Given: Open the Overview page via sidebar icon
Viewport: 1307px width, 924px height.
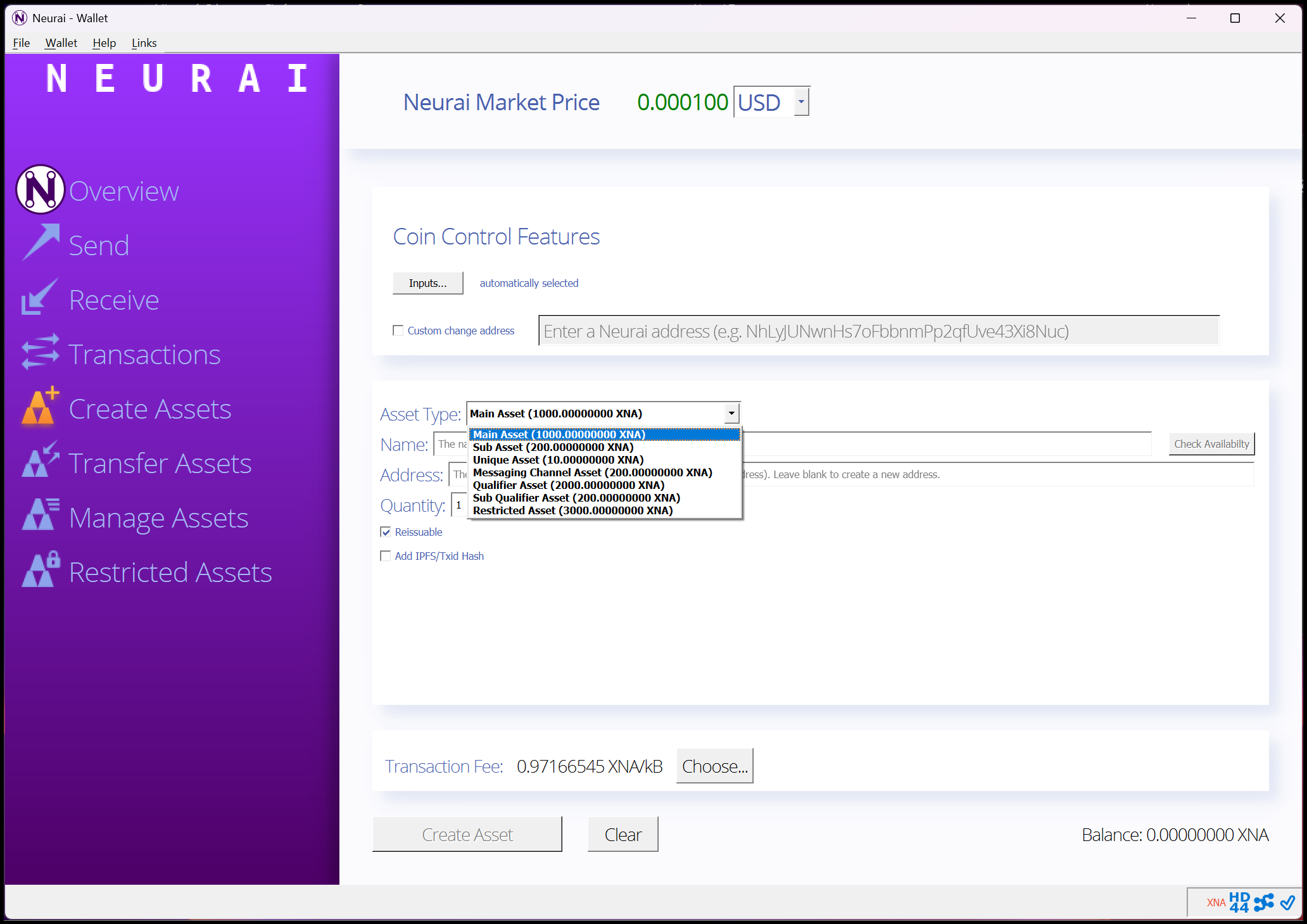Looking at the screenshot, I should [x=39, y=189].
